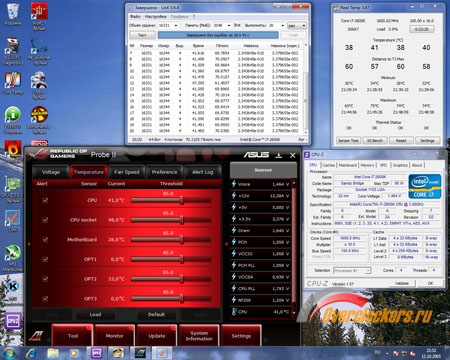Open the LinX Settings menu
Screen dimensions: 450x360
pyautogui.click(x=155, y=16)
